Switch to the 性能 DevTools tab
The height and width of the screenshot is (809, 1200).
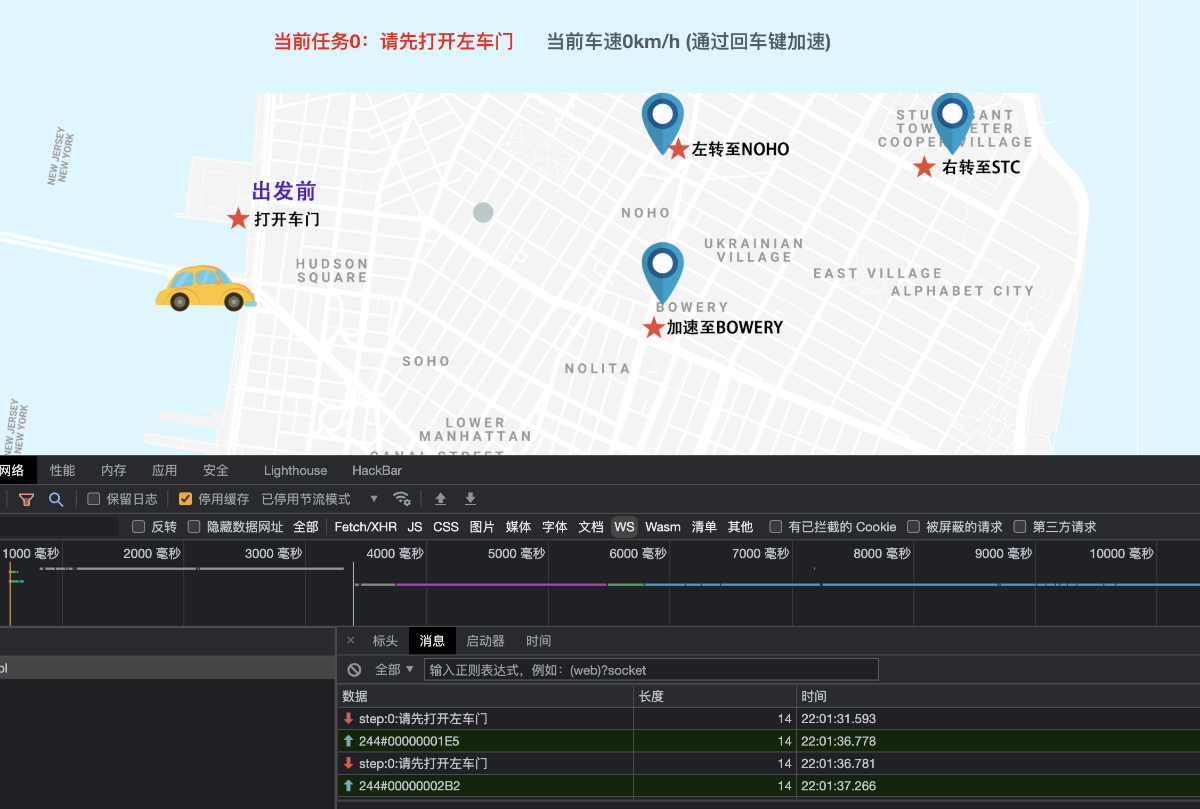tap(62, 470)
